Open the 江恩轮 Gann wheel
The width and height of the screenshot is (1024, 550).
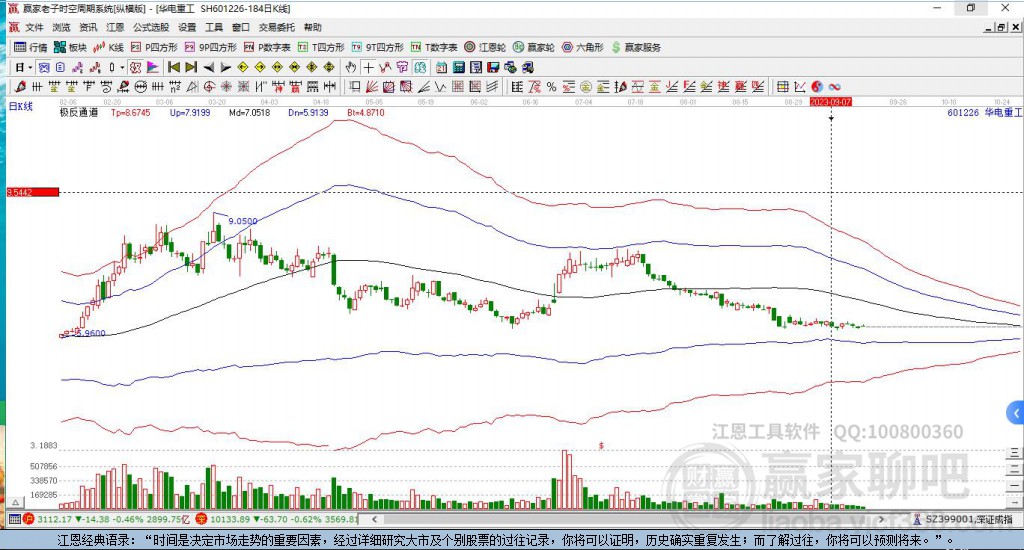coord(485,47)
